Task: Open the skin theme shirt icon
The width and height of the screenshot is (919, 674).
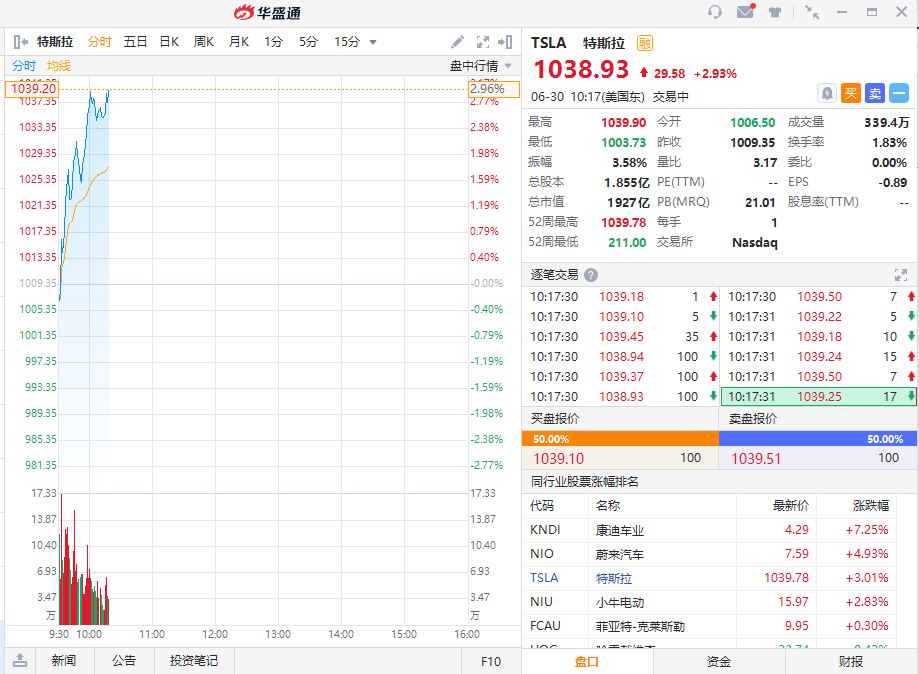Action: click(x=775, y=12)
